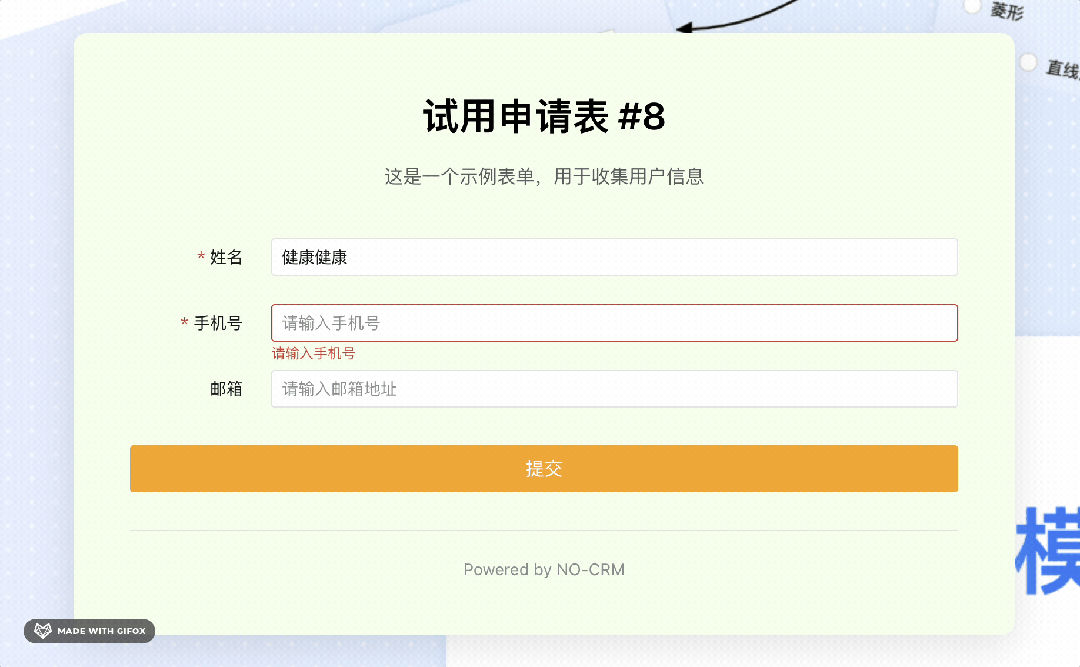Image resolution: width=1080 pixels, height=667 pixels.
Task: Click the 姓名 input containing 健康健康
Action: pyautogui.click(x=614, y=257)
